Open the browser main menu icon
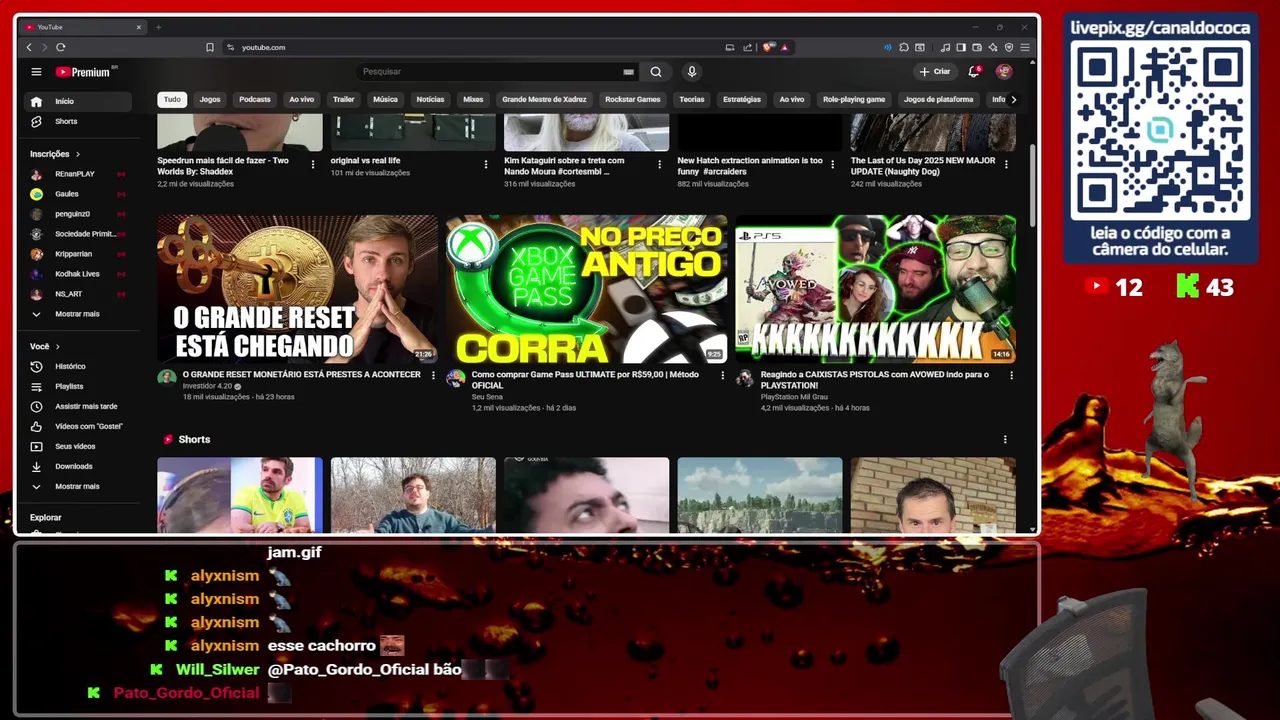The height and width of the screenshot is (720, 1280). [1025, 47]
